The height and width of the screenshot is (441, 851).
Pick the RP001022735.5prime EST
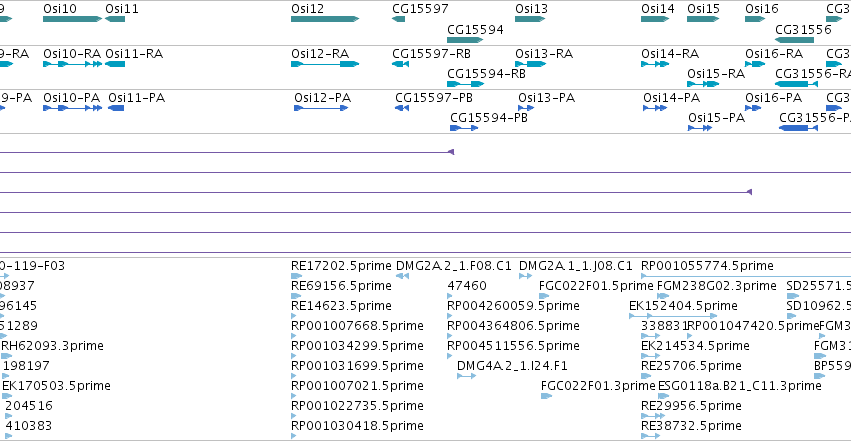(294, 416)
